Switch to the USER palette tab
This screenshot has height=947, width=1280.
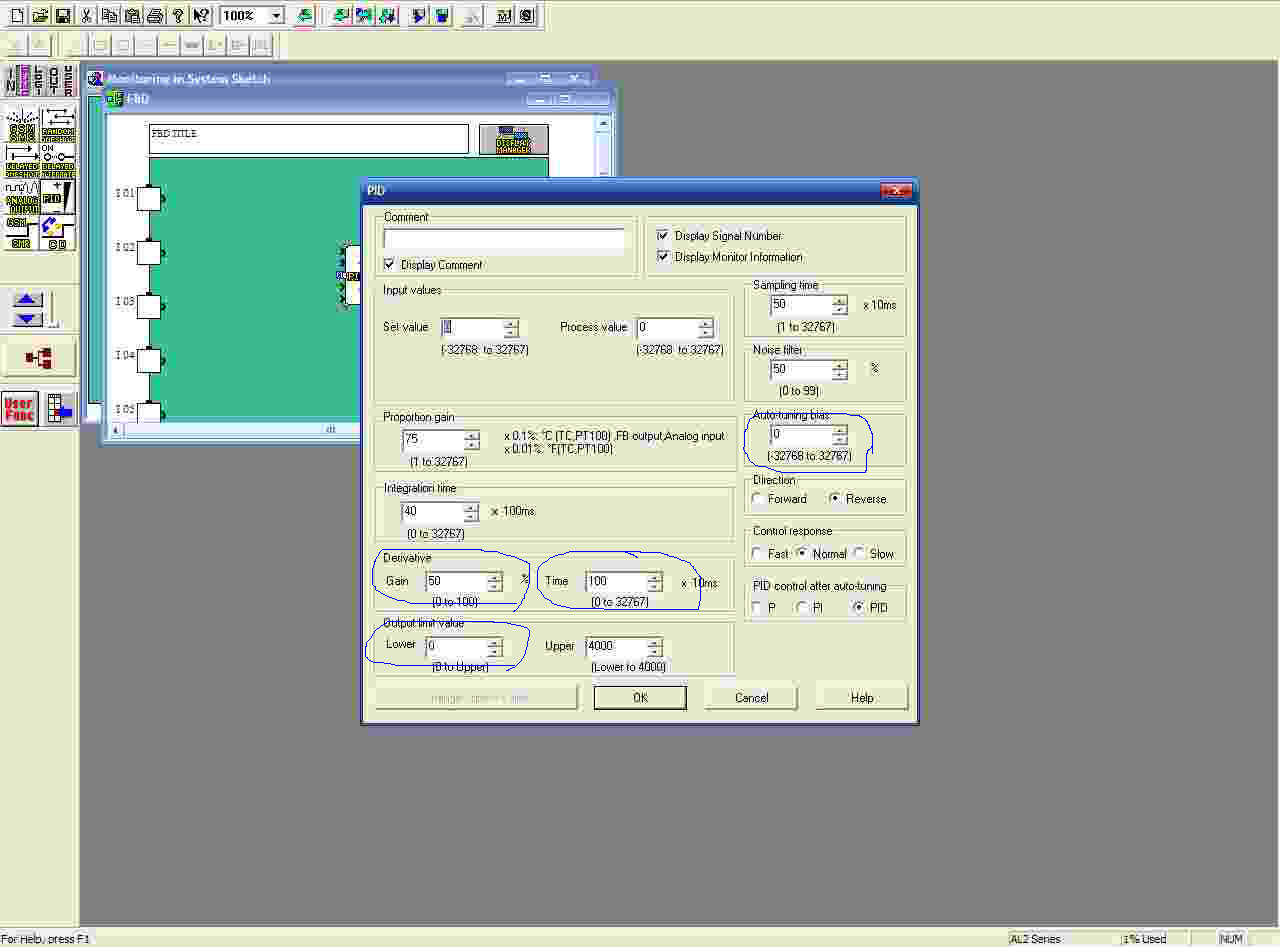point(68,81)
